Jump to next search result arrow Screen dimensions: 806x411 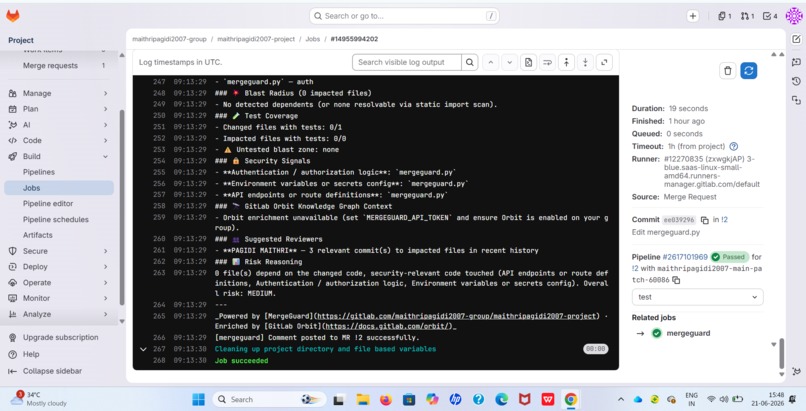509,62
